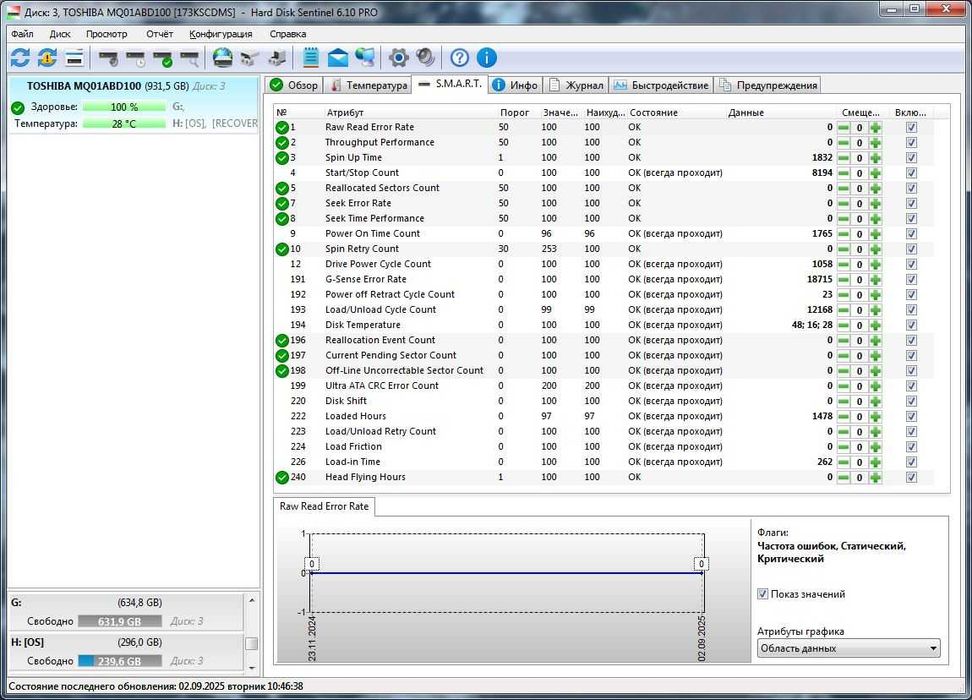Click the H: [OS] free space 239,6 GB bar
Image resolution: width=972 pixels, height=700 pixels.
pos(120,661)
